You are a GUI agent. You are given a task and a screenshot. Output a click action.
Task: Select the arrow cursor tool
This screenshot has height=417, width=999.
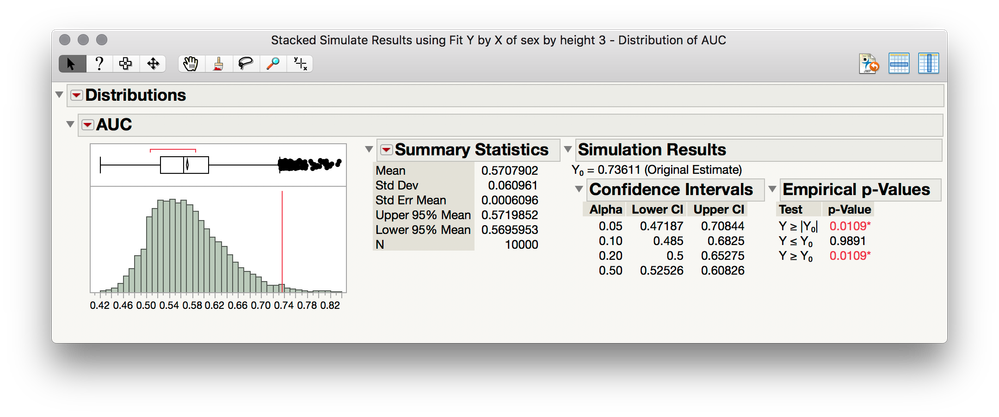(x=71, y=64)
